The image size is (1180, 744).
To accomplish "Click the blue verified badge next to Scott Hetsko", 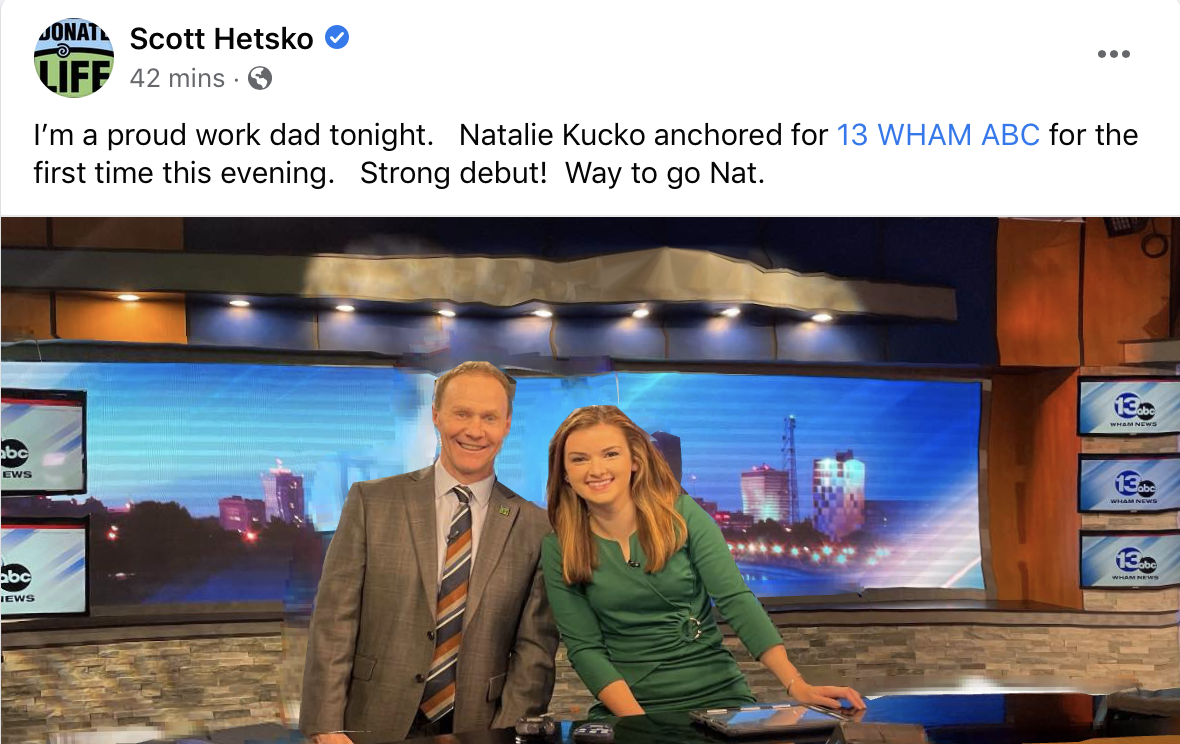I will (x=336, y=37).
